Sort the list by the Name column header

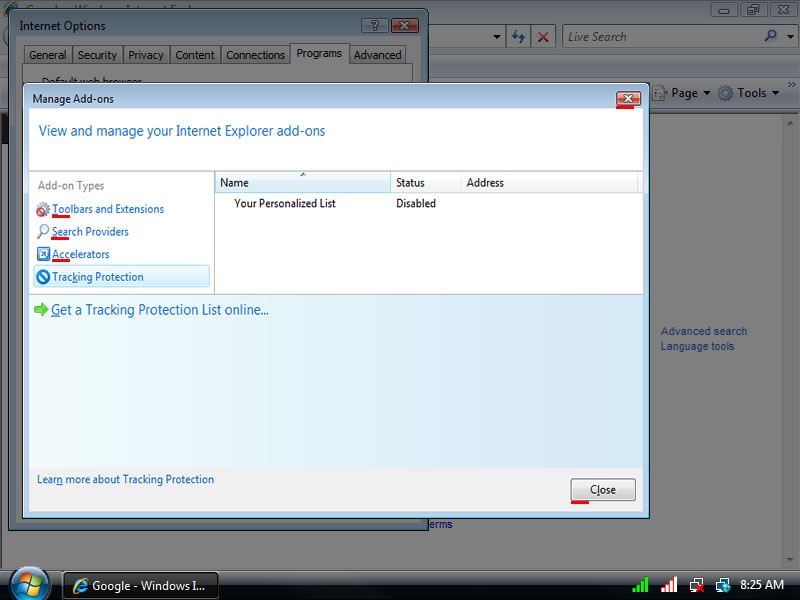tap(302, 183)
